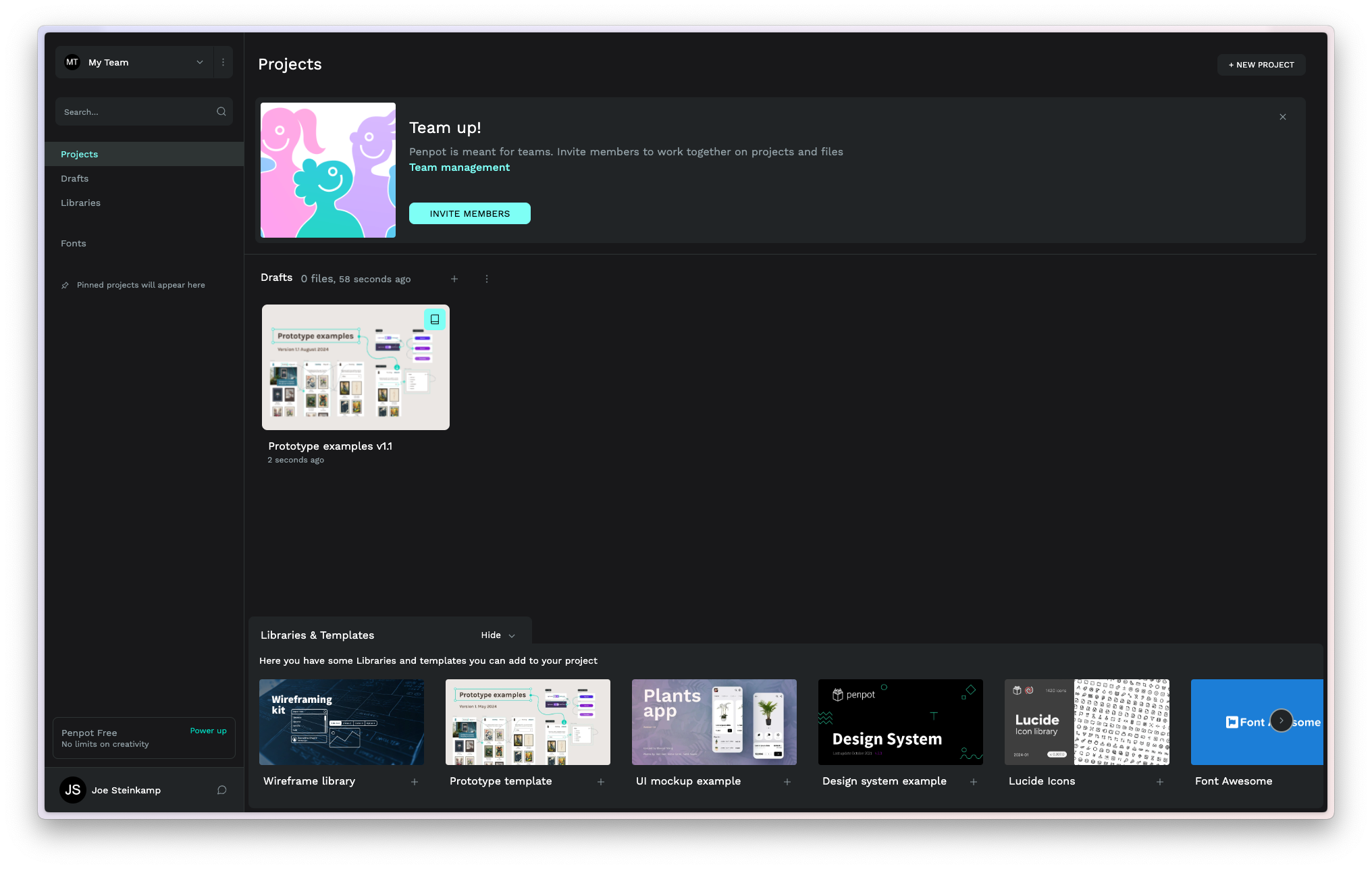Open comments icon beside Joe Steinkamp

tap(221, 790)
